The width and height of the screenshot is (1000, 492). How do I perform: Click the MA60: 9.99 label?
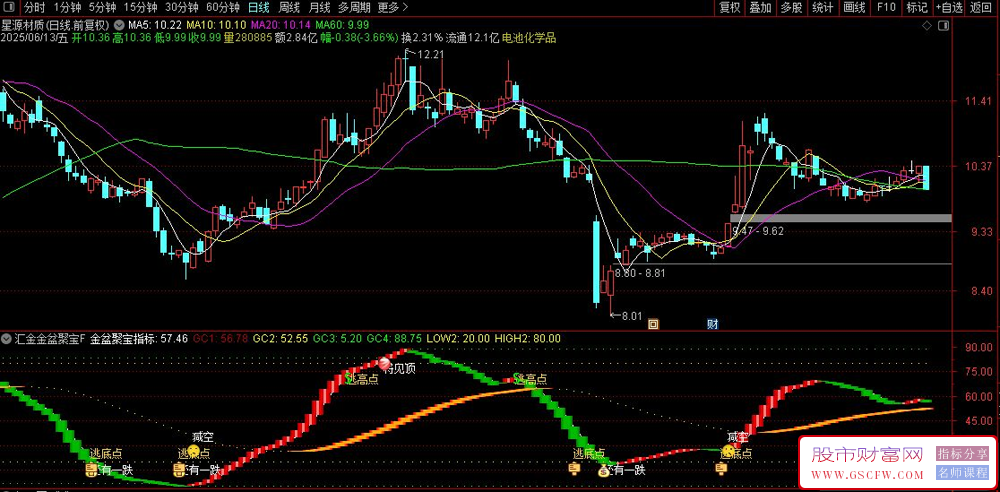coord(342,25)
